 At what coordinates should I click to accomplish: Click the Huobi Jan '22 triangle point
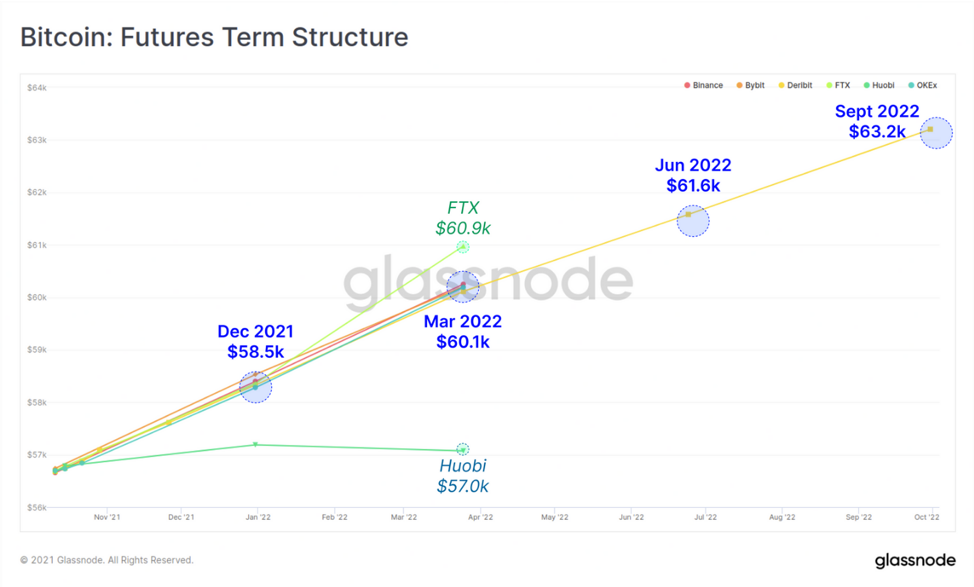[255, 445]
